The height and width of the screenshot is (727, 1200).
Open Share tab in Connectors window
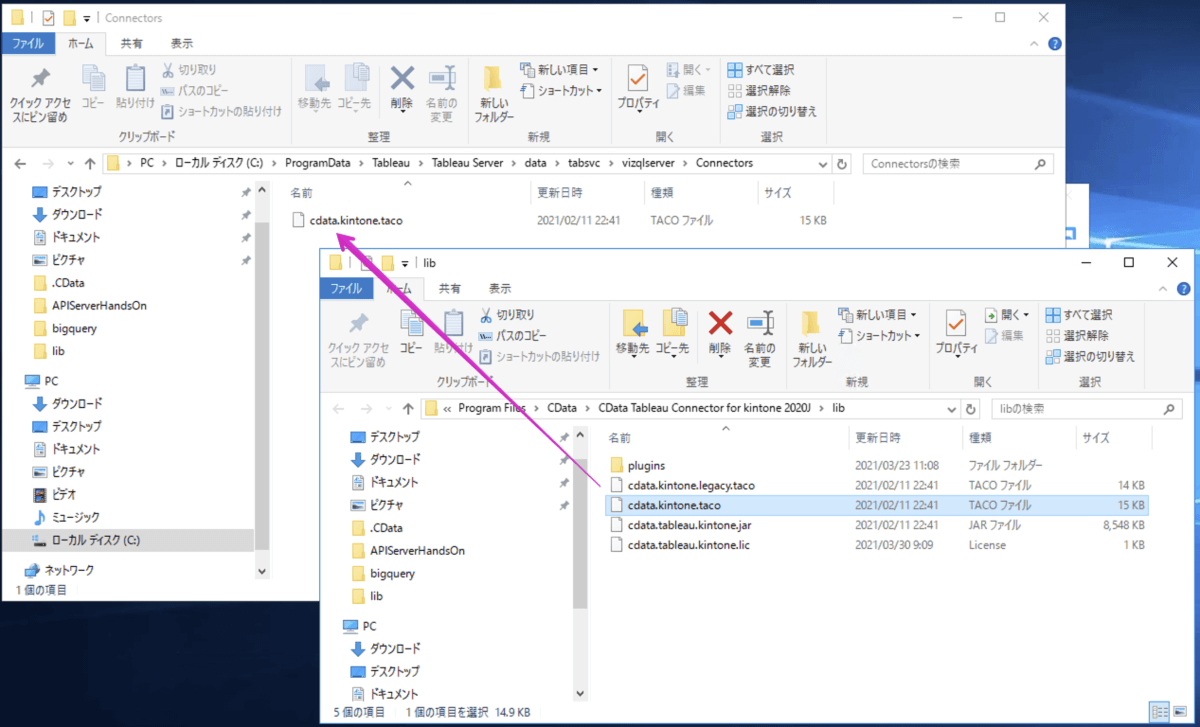pos(131,43)
